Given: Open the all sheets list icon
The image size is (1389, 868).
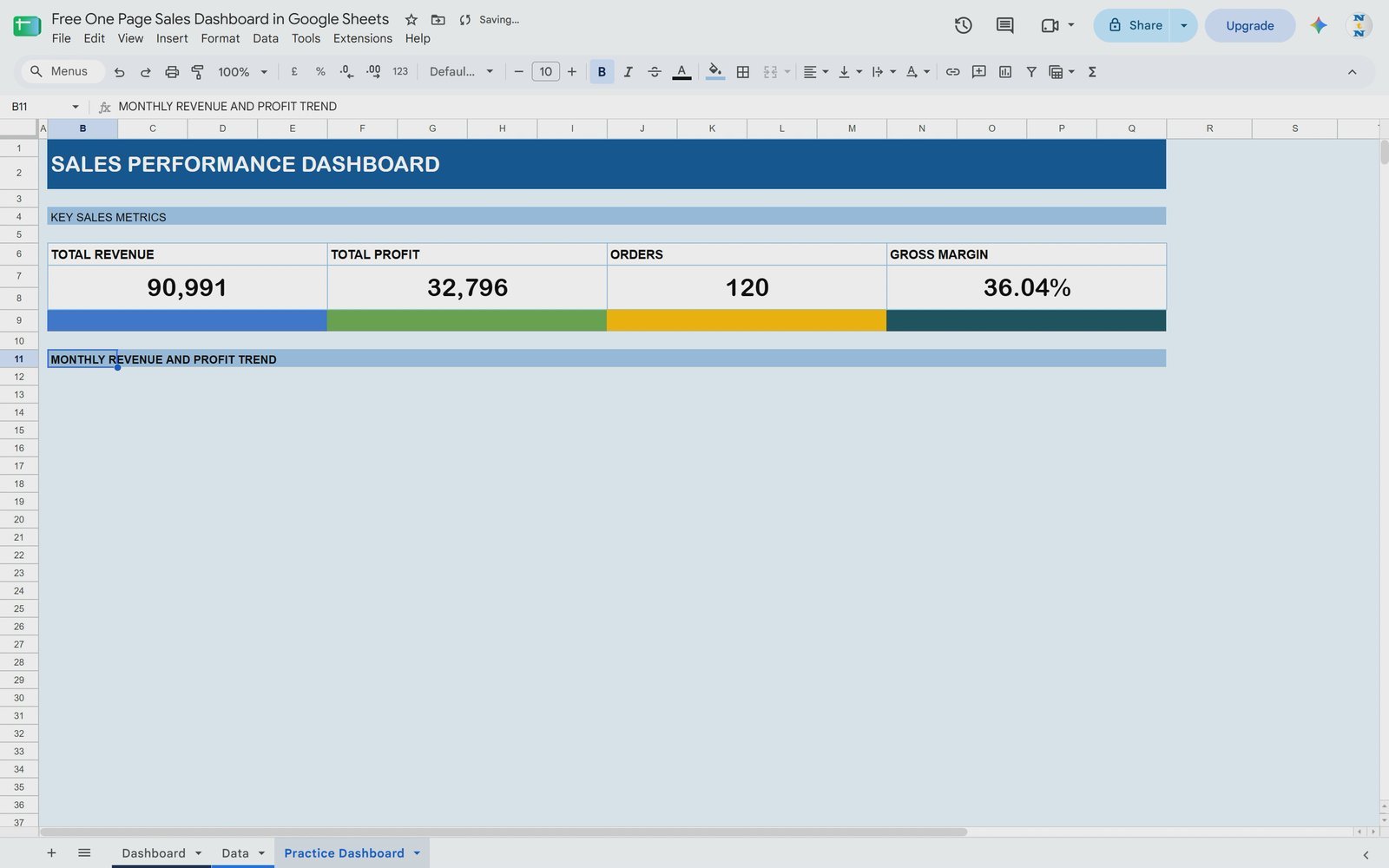Looking at the screenshot, I should point(84,853).
